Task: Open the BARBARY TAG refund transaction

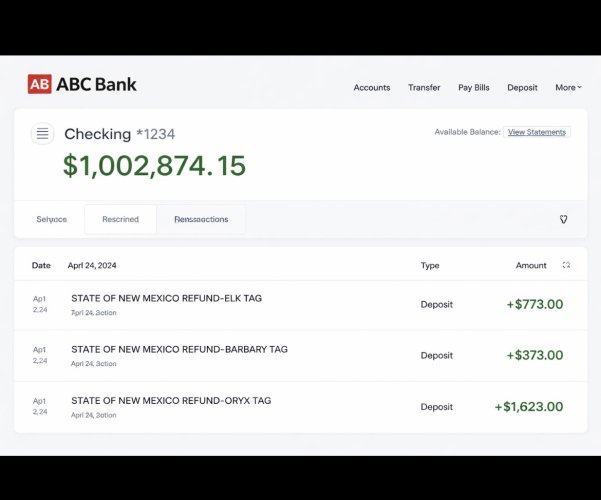Action: tap(179, 349)
